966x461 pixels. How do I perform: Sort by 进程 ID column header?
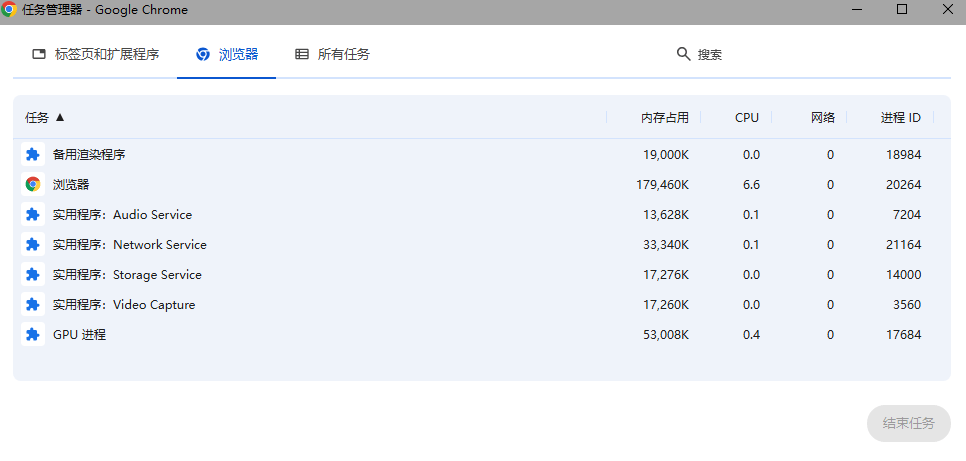[900, 117]
